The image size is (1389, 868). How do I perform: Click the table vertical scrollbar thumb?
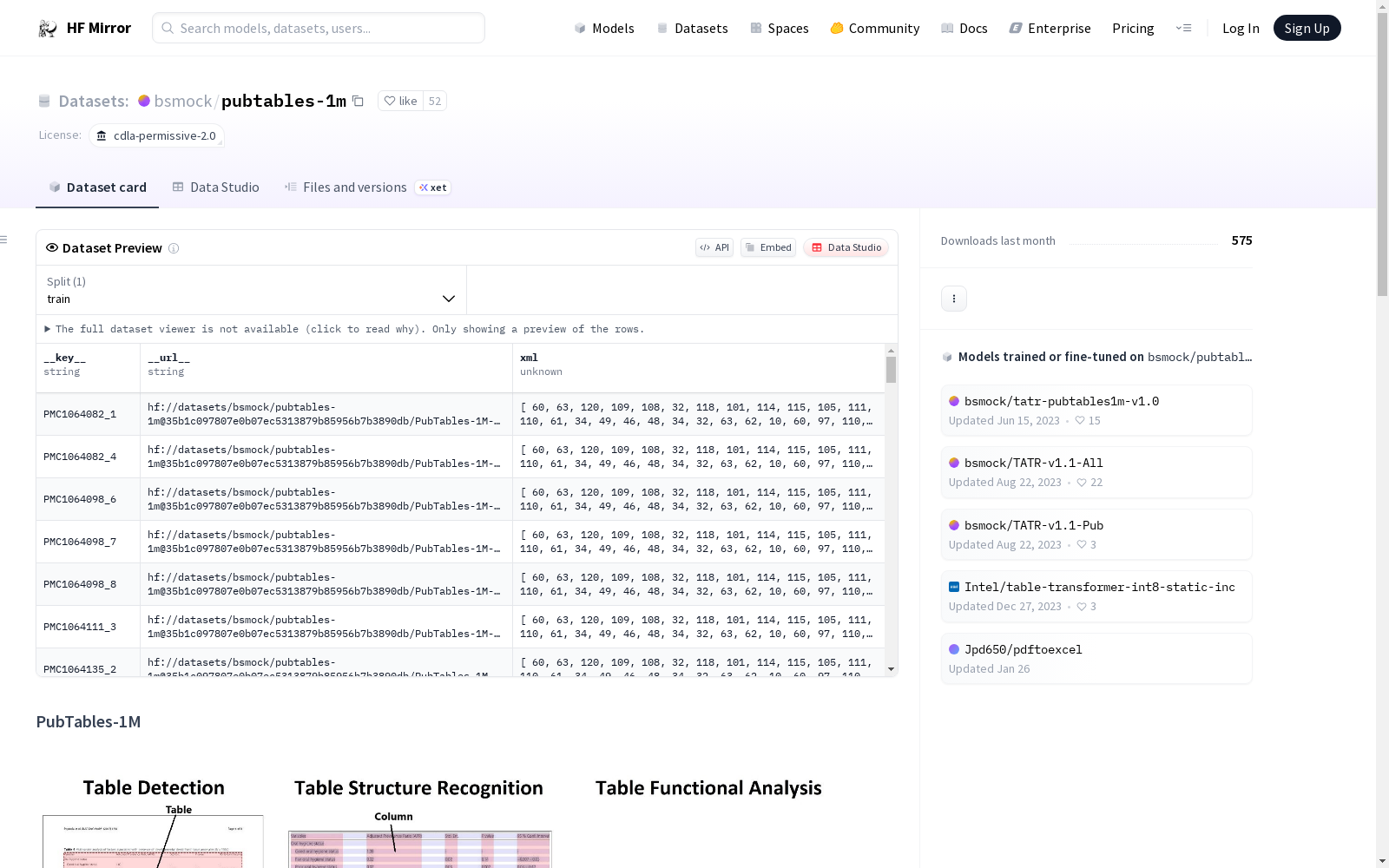pyautogui.click(x=891, y=370)
